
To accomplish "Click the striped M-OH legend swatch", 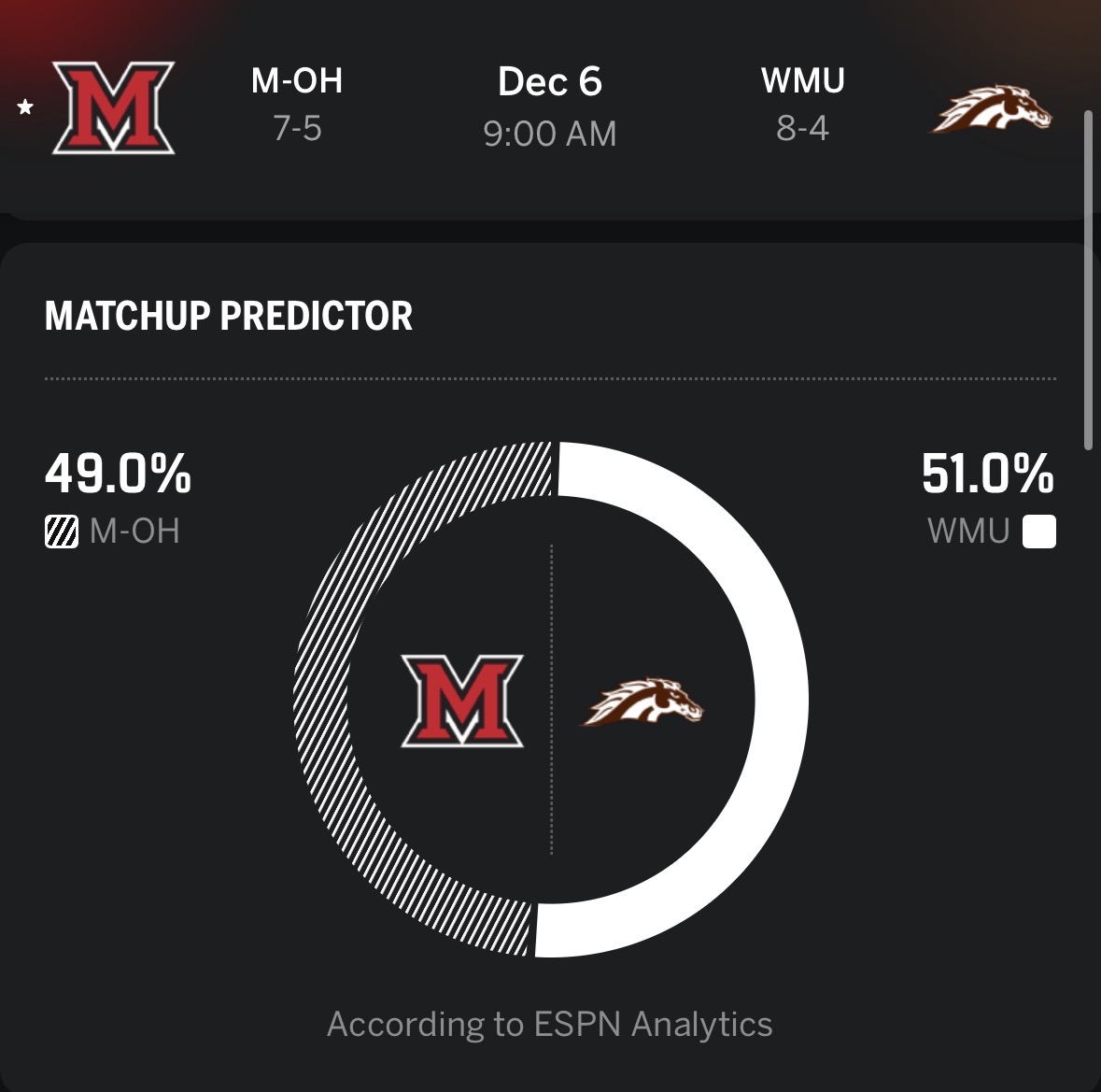I will coord(62,532).
